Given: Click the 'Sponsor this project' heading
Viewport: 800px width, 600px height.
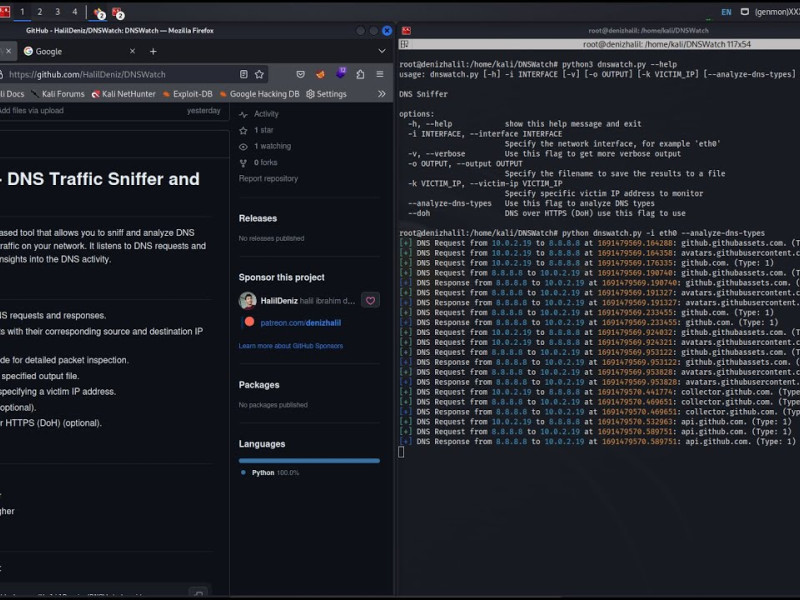Looking at the screenshot, I should 282,278.
